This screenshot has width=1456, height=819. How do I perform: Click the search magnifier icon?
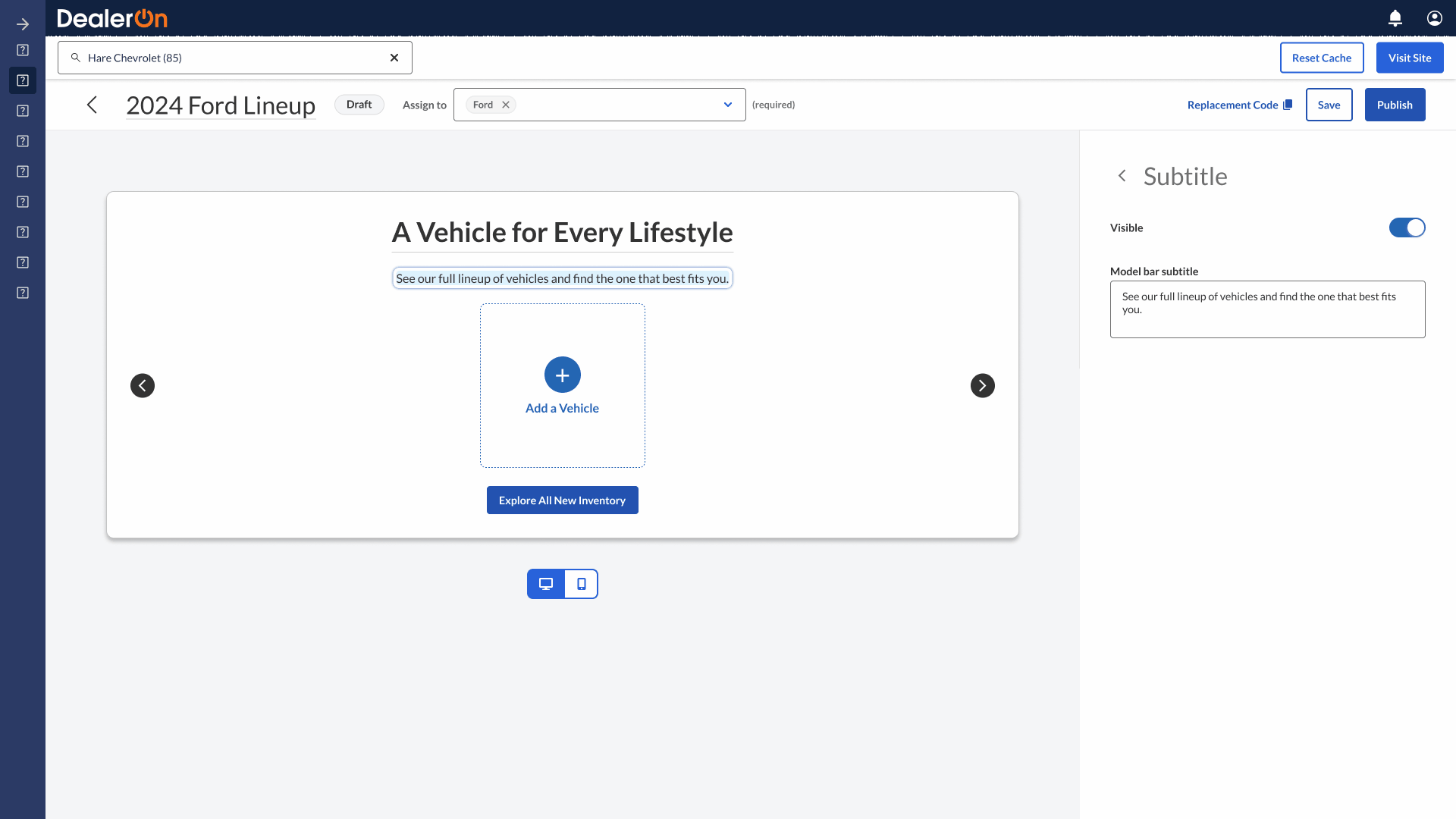pyautogui.click(x=76, y=58)
